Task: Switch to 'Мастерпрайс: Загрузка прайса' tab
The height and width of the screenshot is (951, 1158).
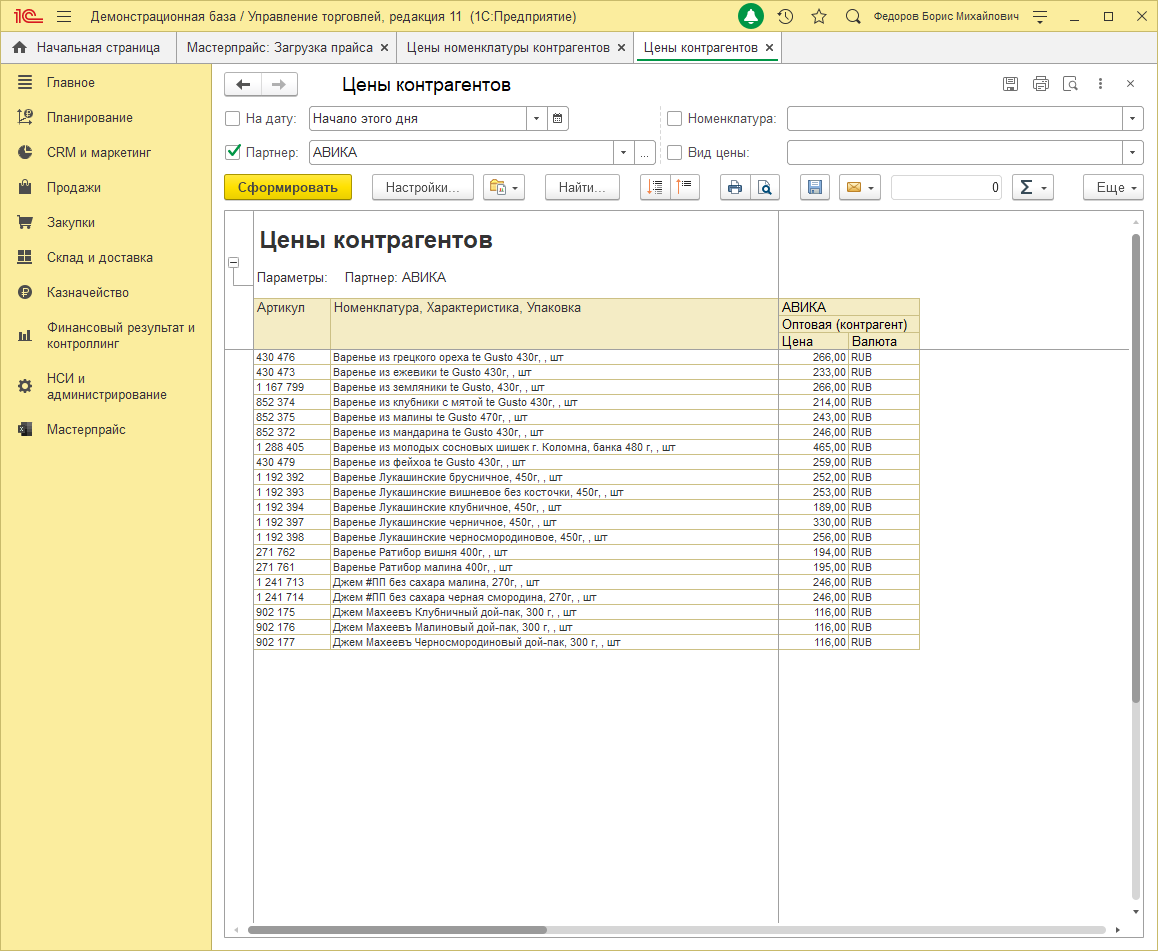Action: pyautogui.click(x=279, y=48)
